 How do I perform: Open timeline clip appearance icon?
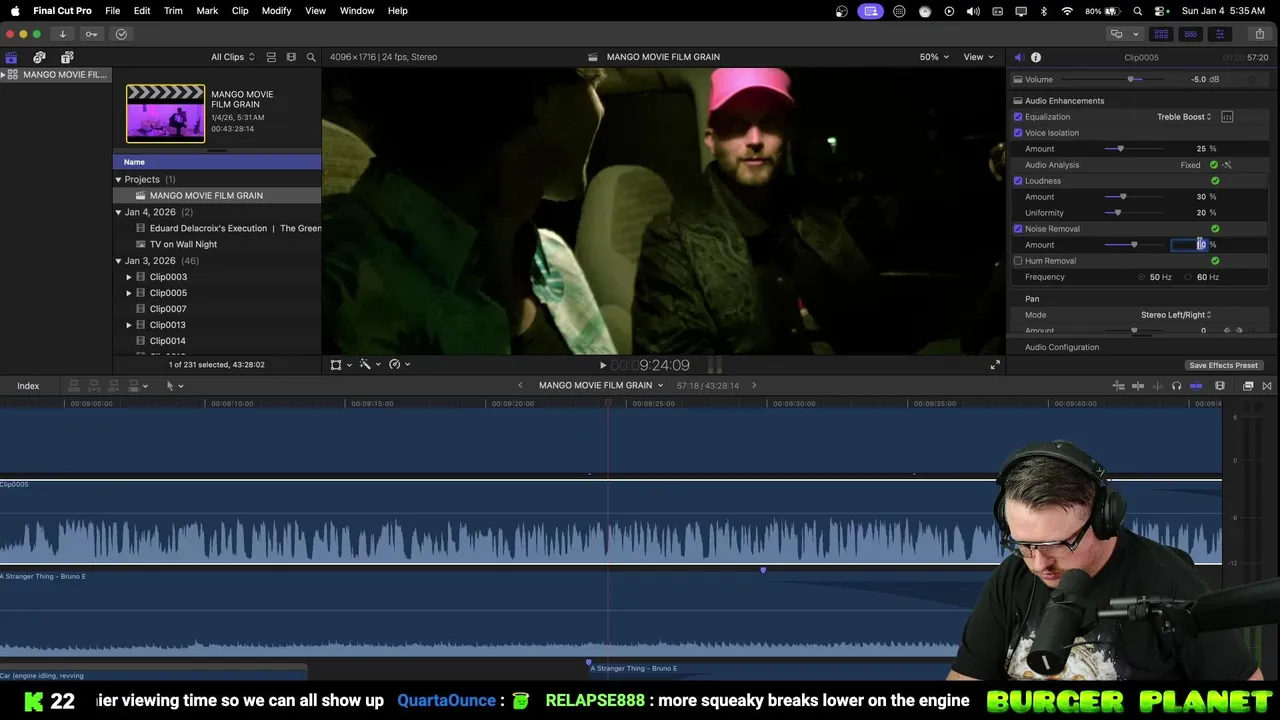click(x=1219, y=386)
